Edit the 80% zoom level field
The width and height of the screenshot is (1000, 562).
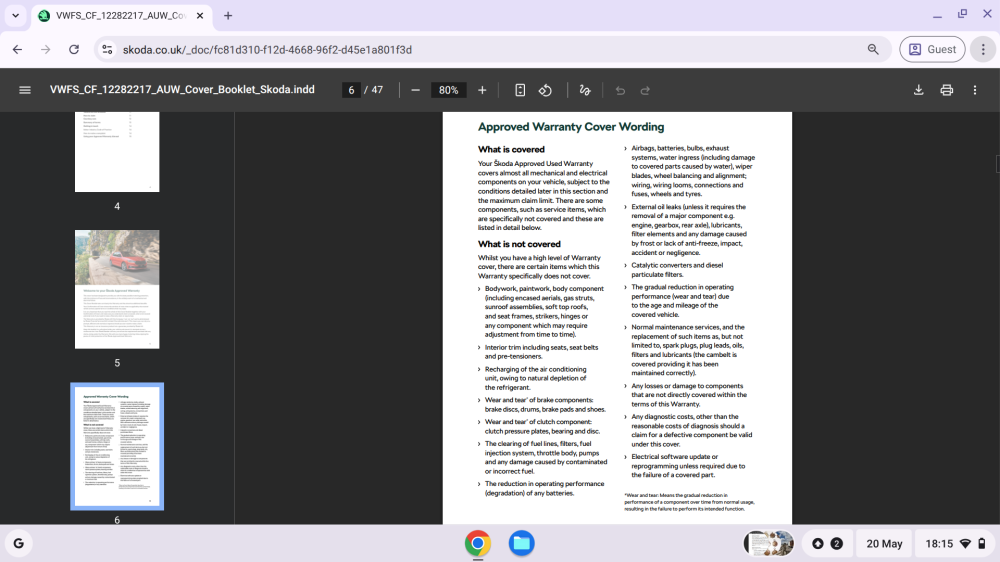(448, 90)
